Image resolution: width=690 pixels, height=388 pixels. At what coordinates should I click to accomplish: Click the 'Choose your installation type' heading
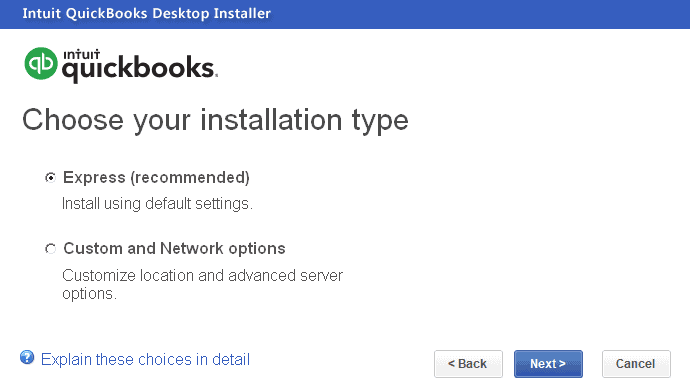(x=215, y=121)
